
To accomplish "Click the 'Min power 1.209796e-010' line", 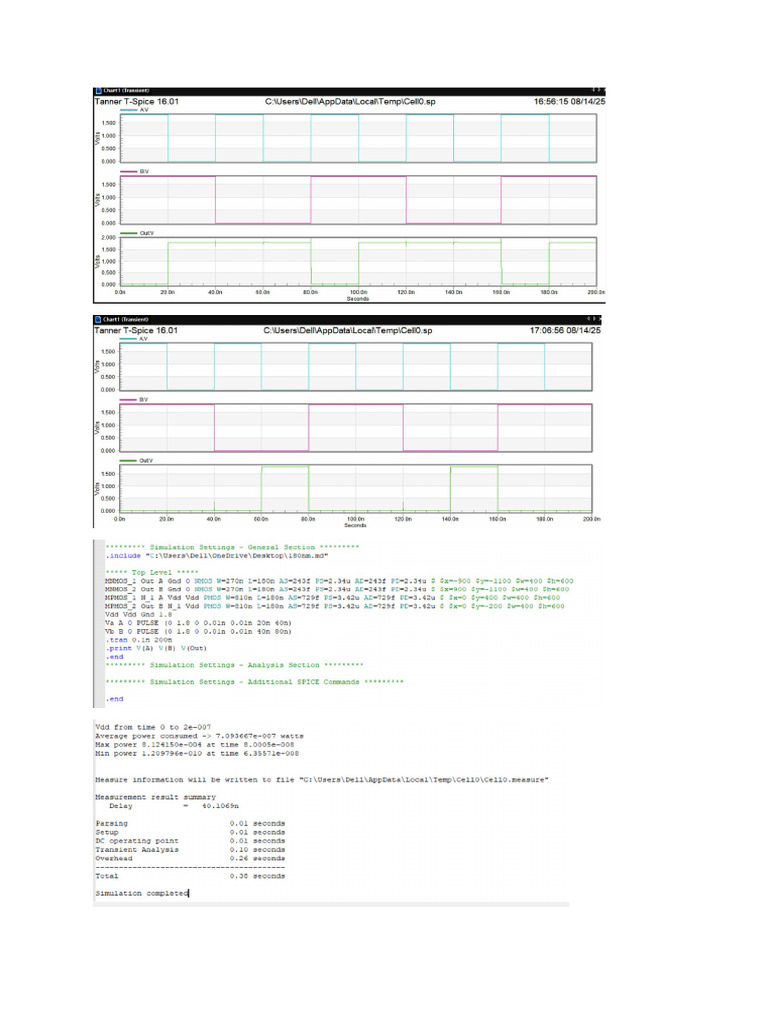I will click(197, 754).
